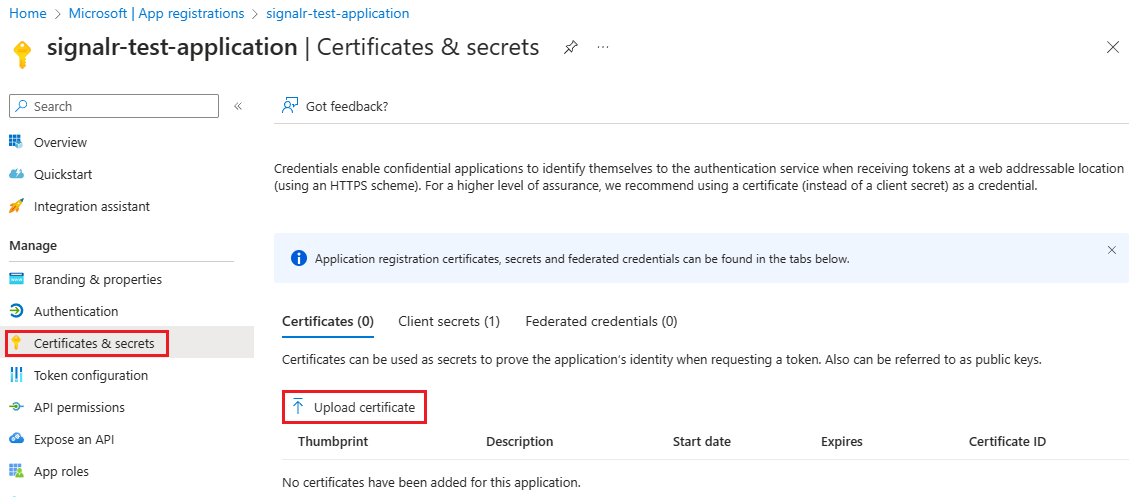Click the Token configuration bars icon
The image size is (1142, 497).
pos(16,375)
